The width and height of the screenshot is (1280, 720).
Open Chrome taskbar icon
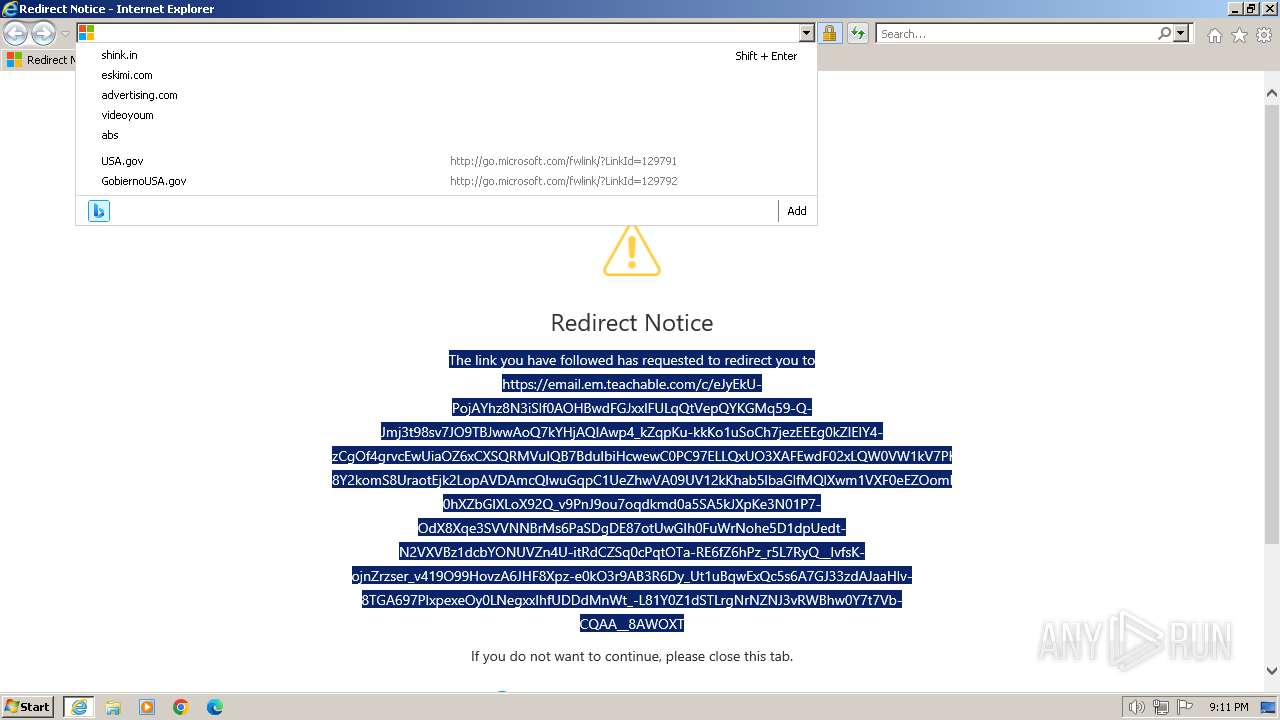(x=181, y=707)
